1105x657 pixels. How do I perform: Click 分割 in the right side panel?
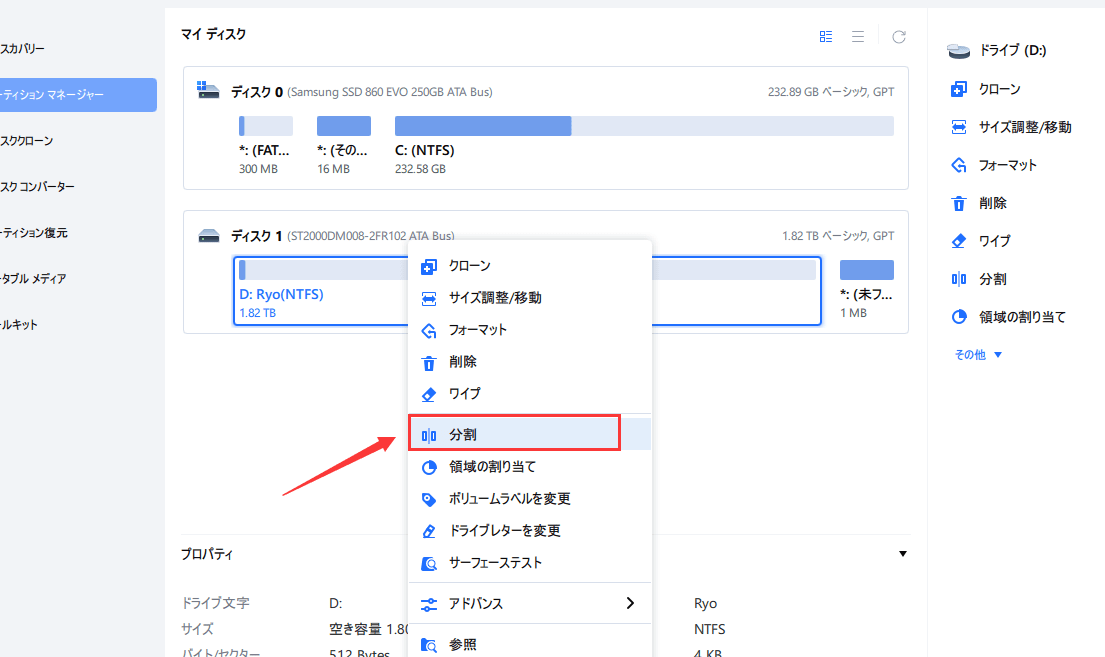point(992,280)
